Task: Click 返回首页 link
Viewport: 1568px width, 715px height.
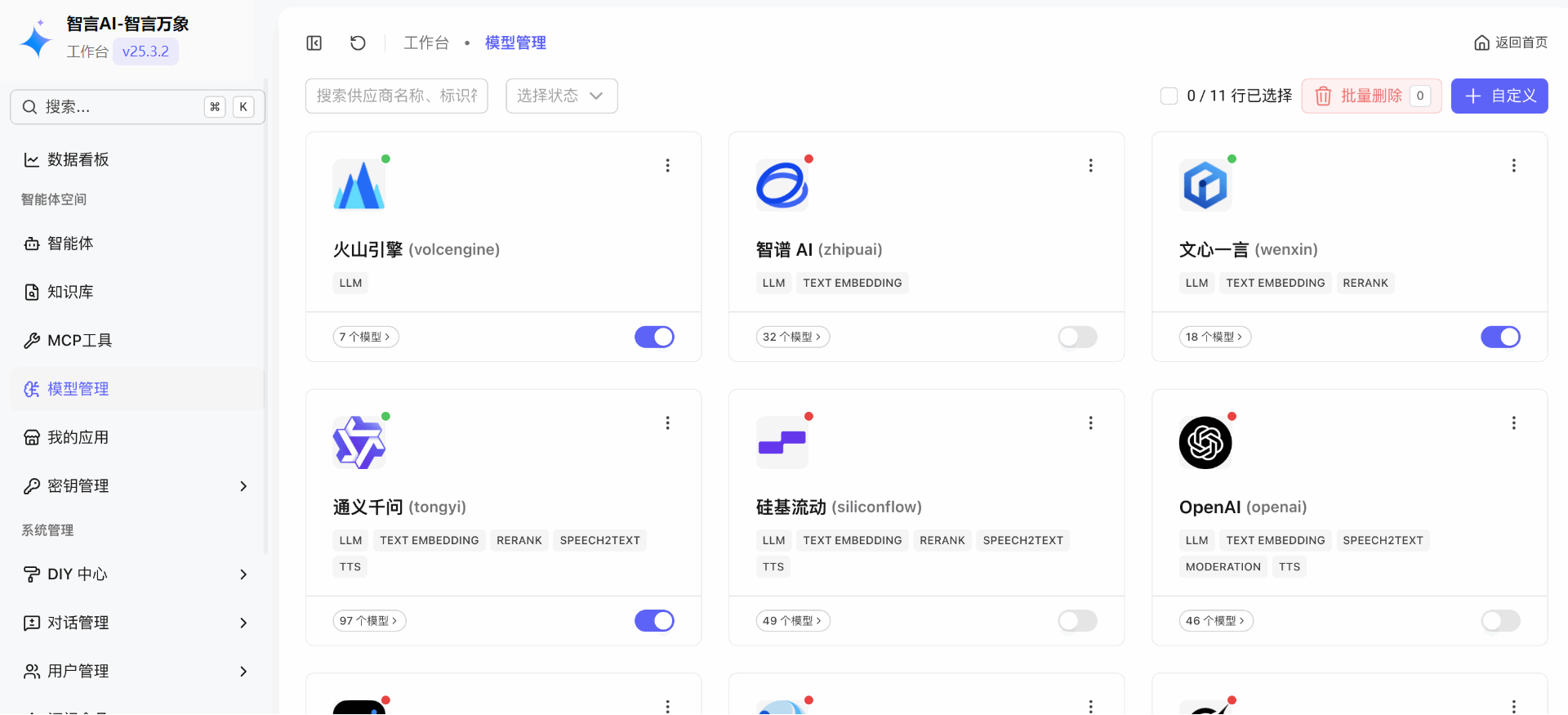Action: pyautogui.click(x=1511, y=42)
